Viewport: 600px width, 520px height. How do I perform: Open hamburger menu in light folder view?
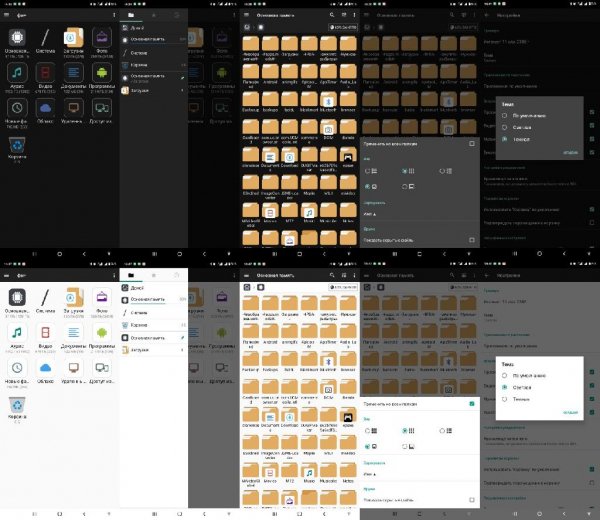[246, 275]
